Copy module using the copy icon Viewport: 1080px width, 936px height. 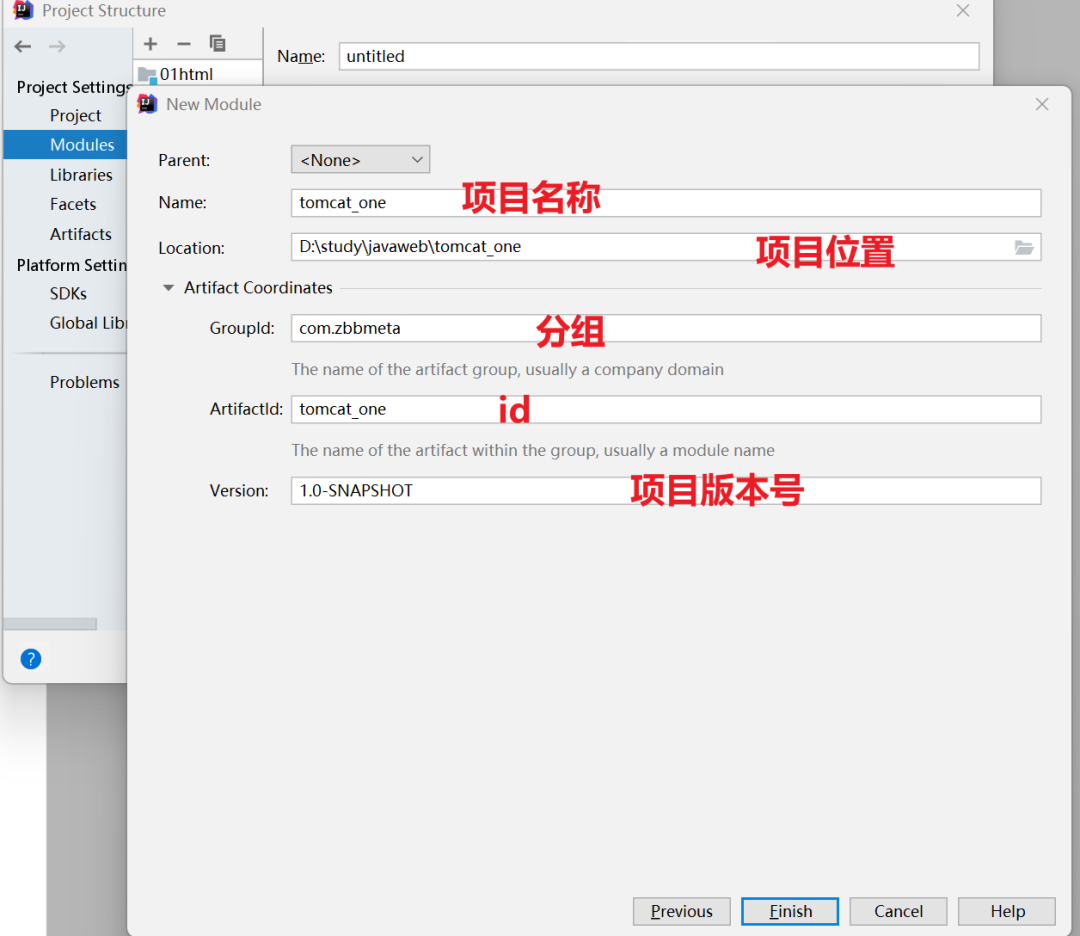pos(217,44)
